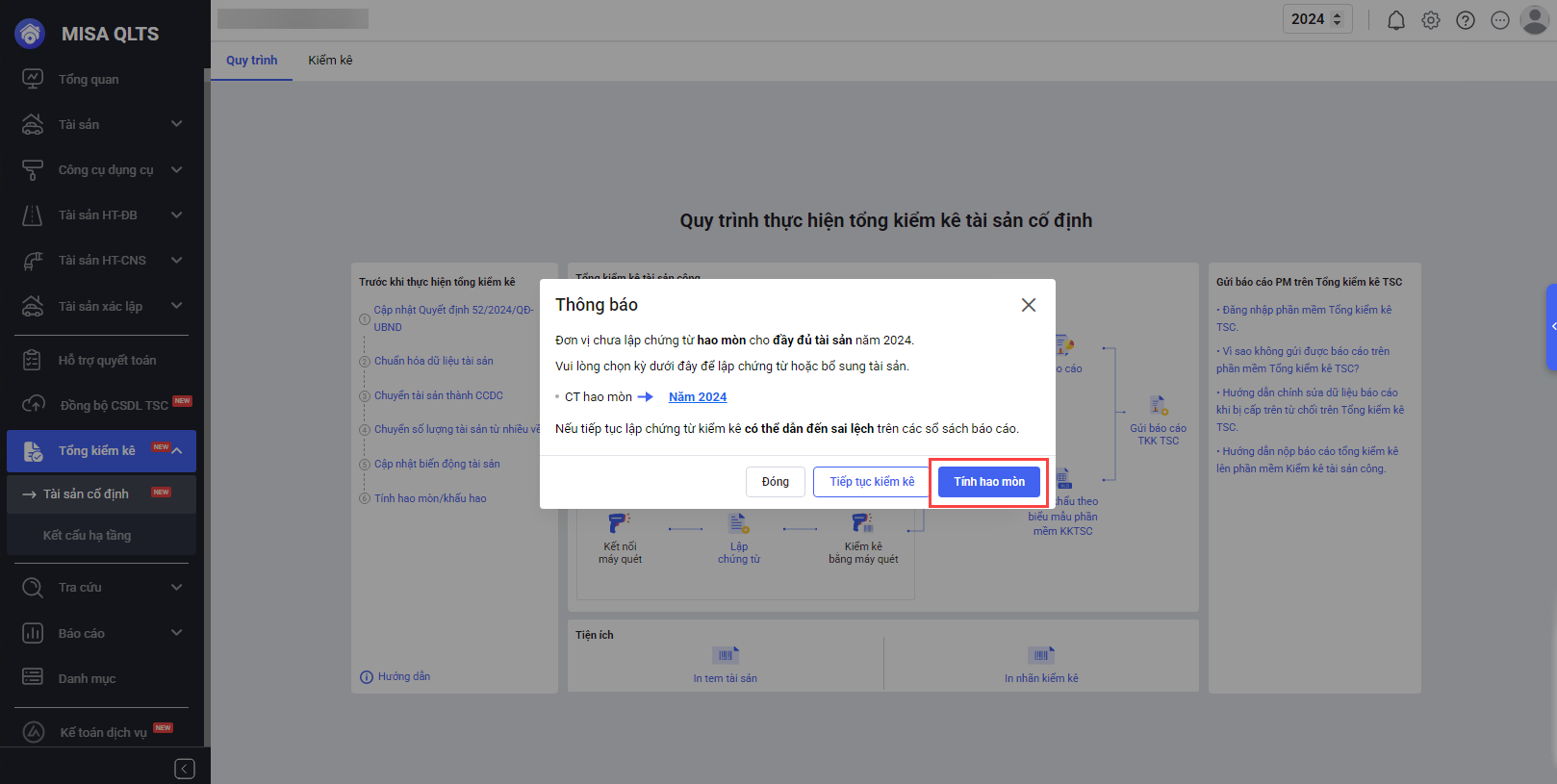Viewport: 1557px width, 784px height.
Task: Close the Thông báo dialog with X
Action: pos(1029,305)
